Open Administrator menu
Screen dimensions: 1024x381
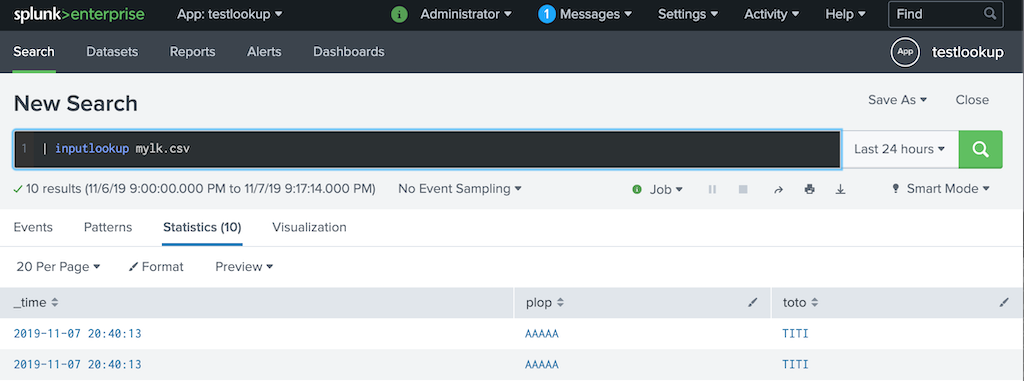click(466, 14)
